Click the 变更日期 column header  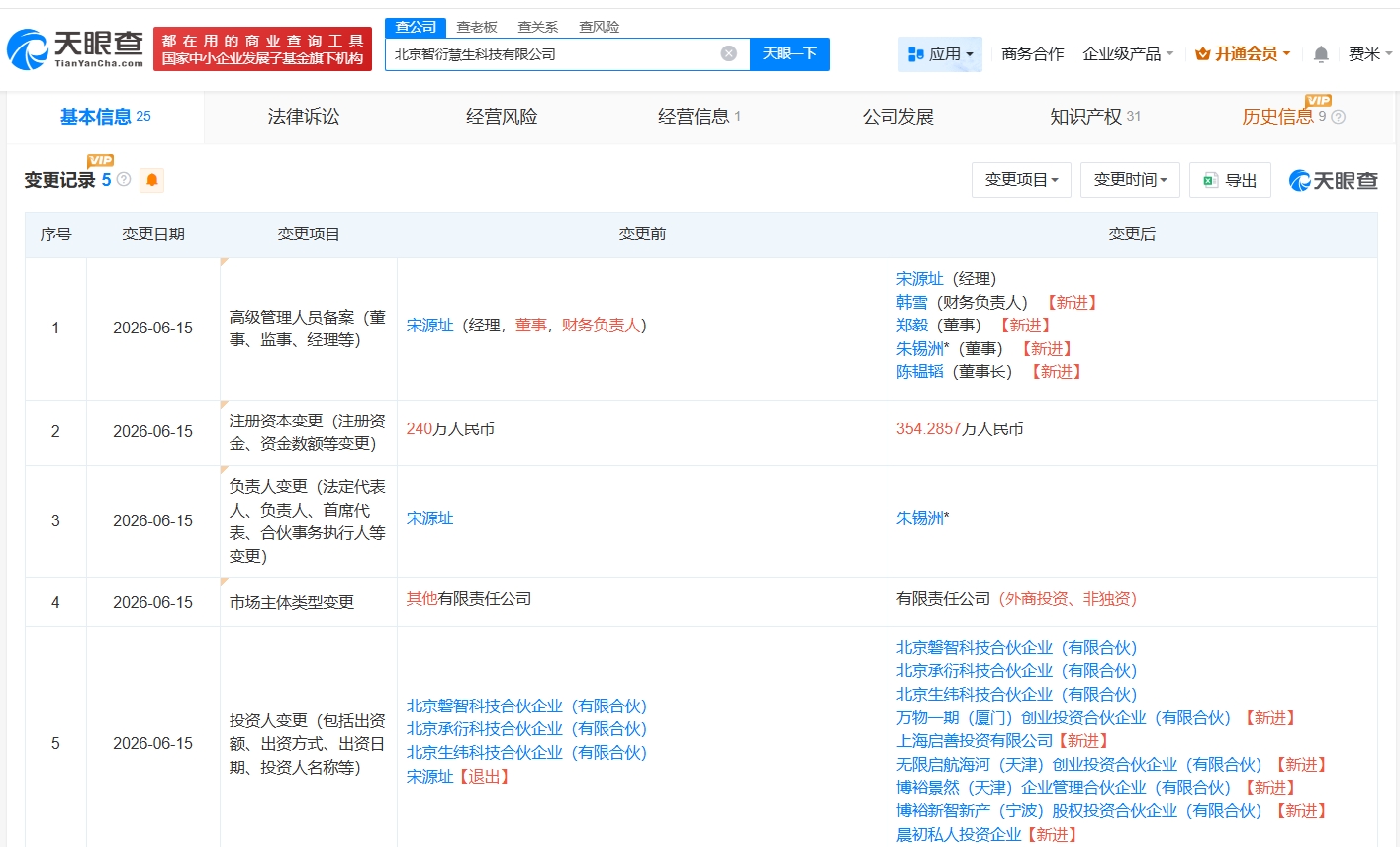click(153, 235)
